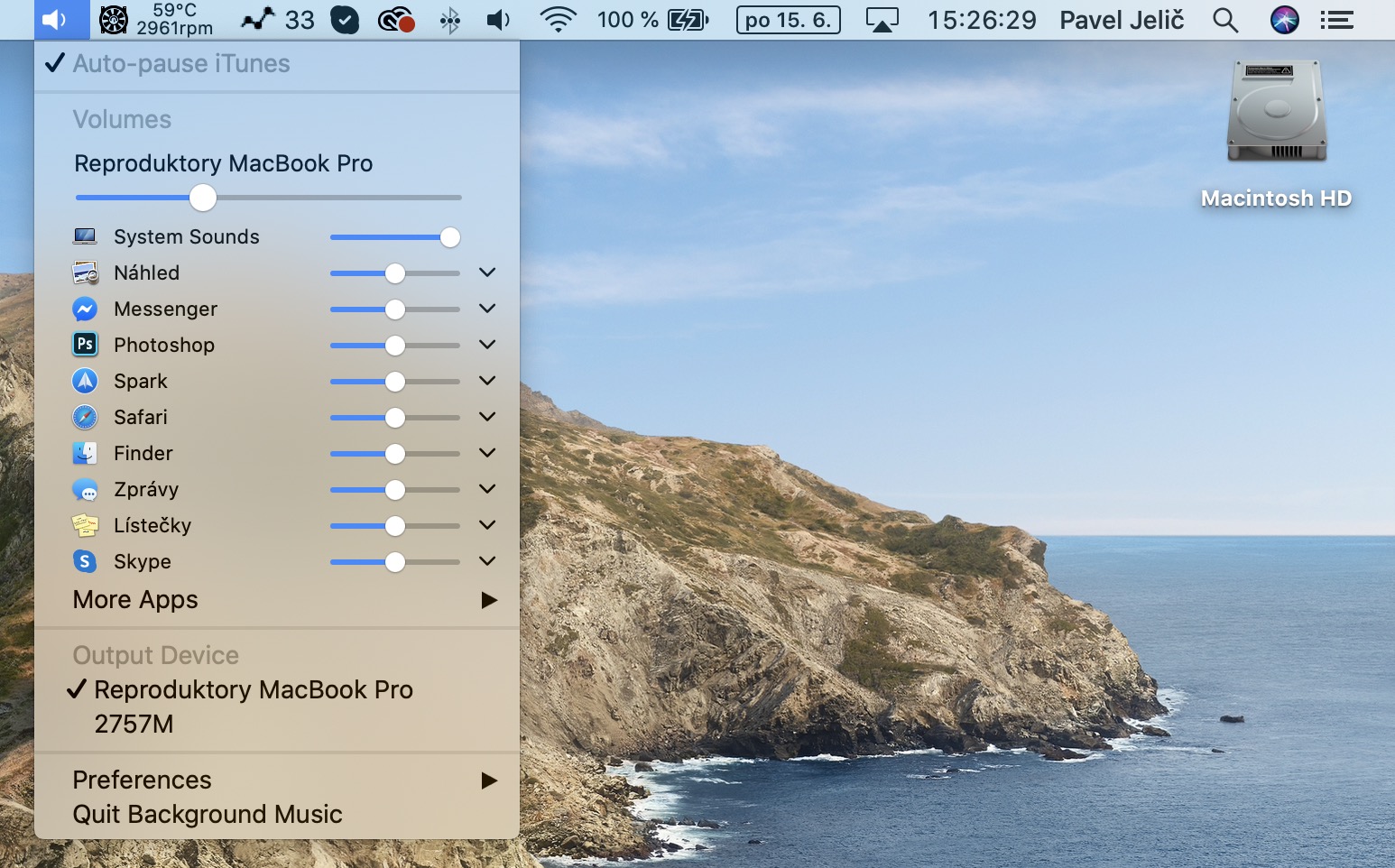Click the Pavel Jelič user name menu
Image resolution: width=1395 pixels, height=868 pixels.
pos(1121,19)
